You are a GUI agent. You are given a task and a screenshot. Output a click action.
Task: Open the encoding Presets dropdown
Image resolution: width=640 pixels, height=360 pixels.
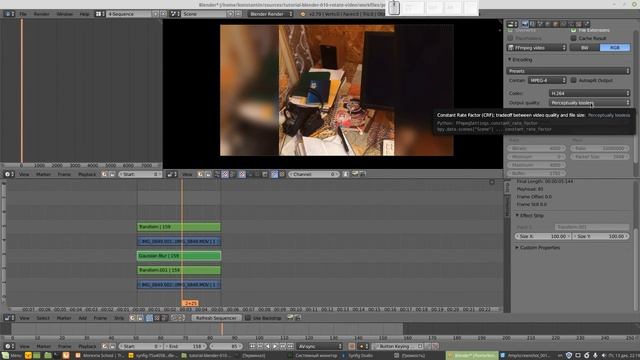[x=568, y=71]
